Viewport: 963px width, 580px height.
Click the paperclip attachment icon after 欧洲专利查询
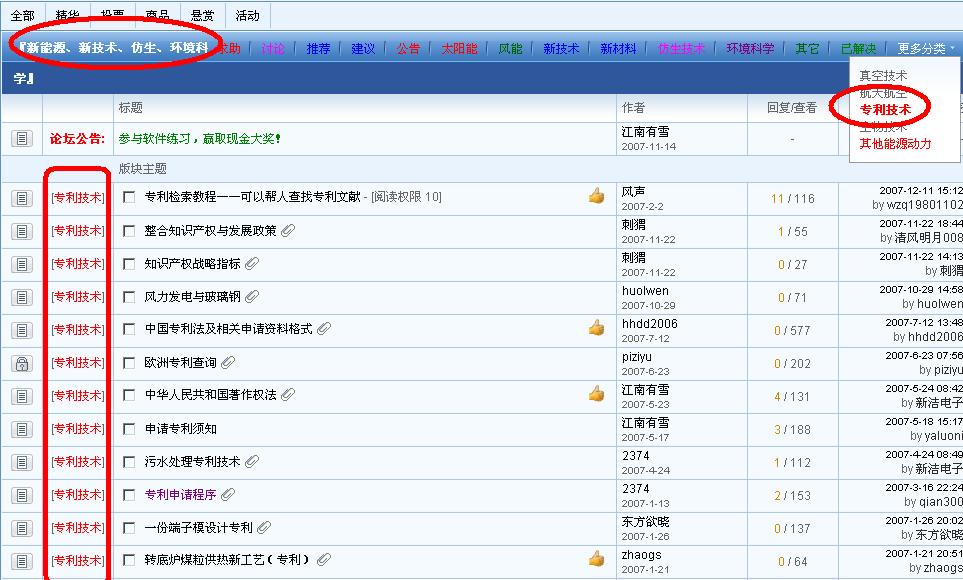tap(228, 362)
